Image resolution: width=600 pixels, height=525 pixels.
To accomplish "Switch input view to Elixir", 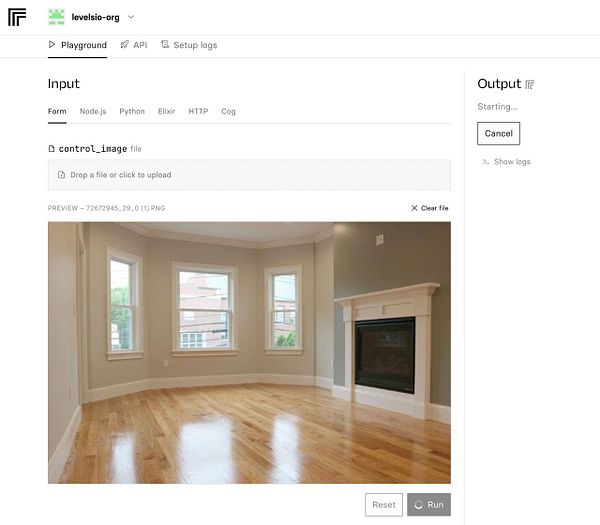I will click(x=166, y=111).
